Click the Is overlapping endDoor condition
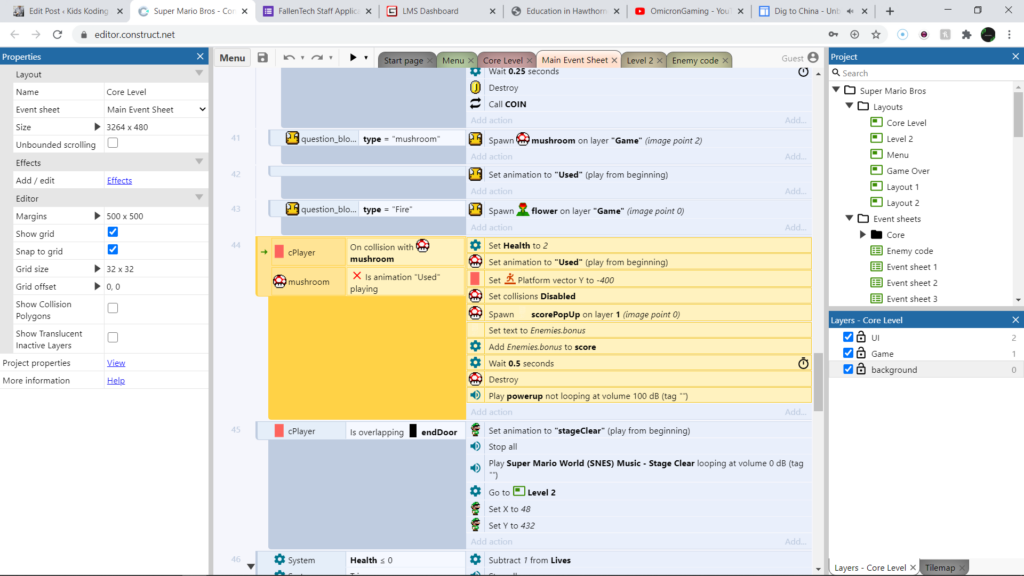Viewport: 1024px width, 576px height. coord(404,432)
